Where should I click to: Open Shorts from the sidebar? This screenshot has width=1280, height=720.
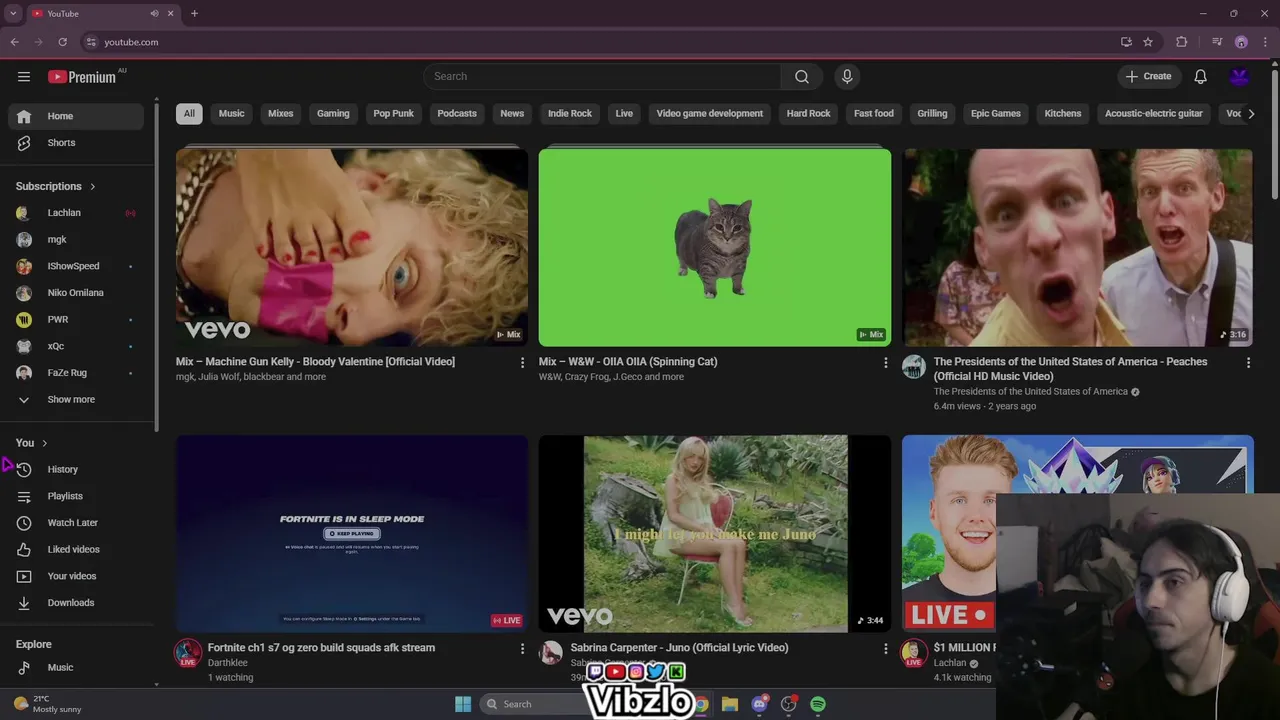(x=76, y=143)
